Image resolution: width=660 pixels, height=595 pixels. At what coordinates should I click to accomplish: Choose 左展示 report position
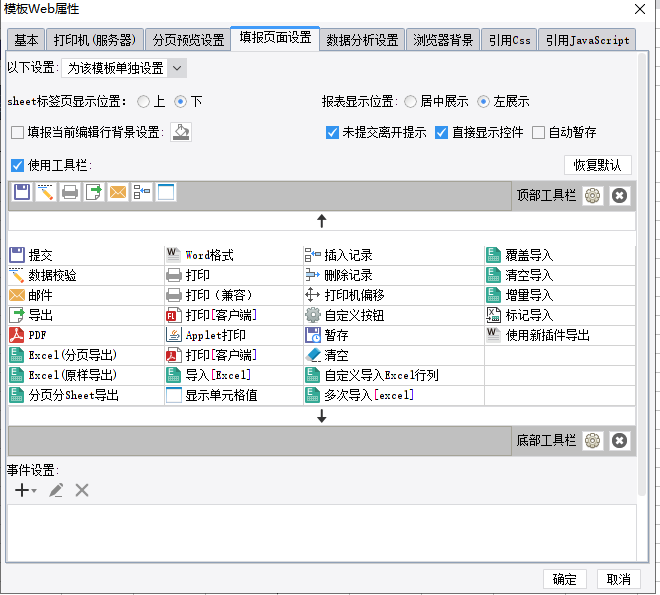(484, 101)
